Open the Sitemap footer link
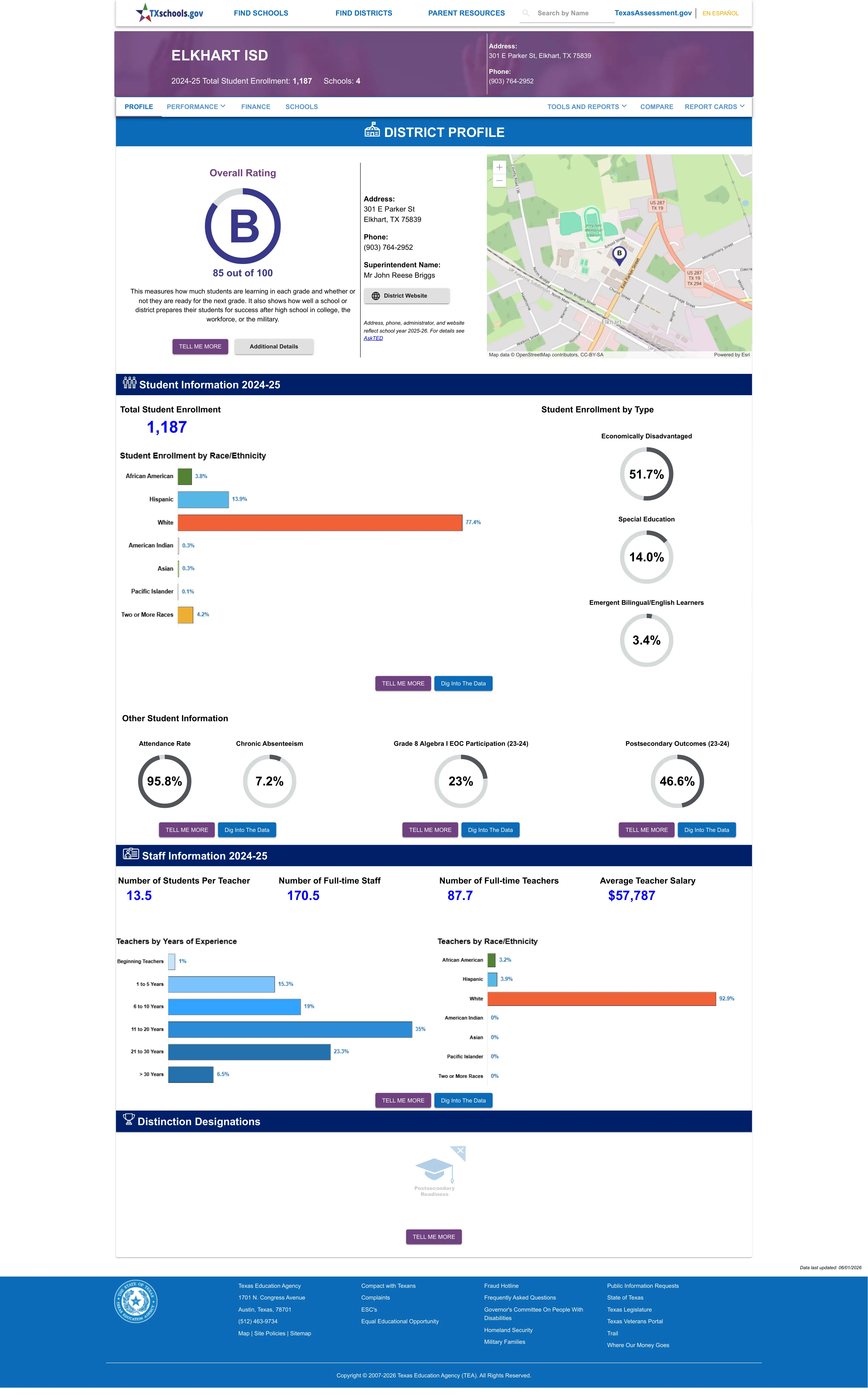 (301, 1334)
